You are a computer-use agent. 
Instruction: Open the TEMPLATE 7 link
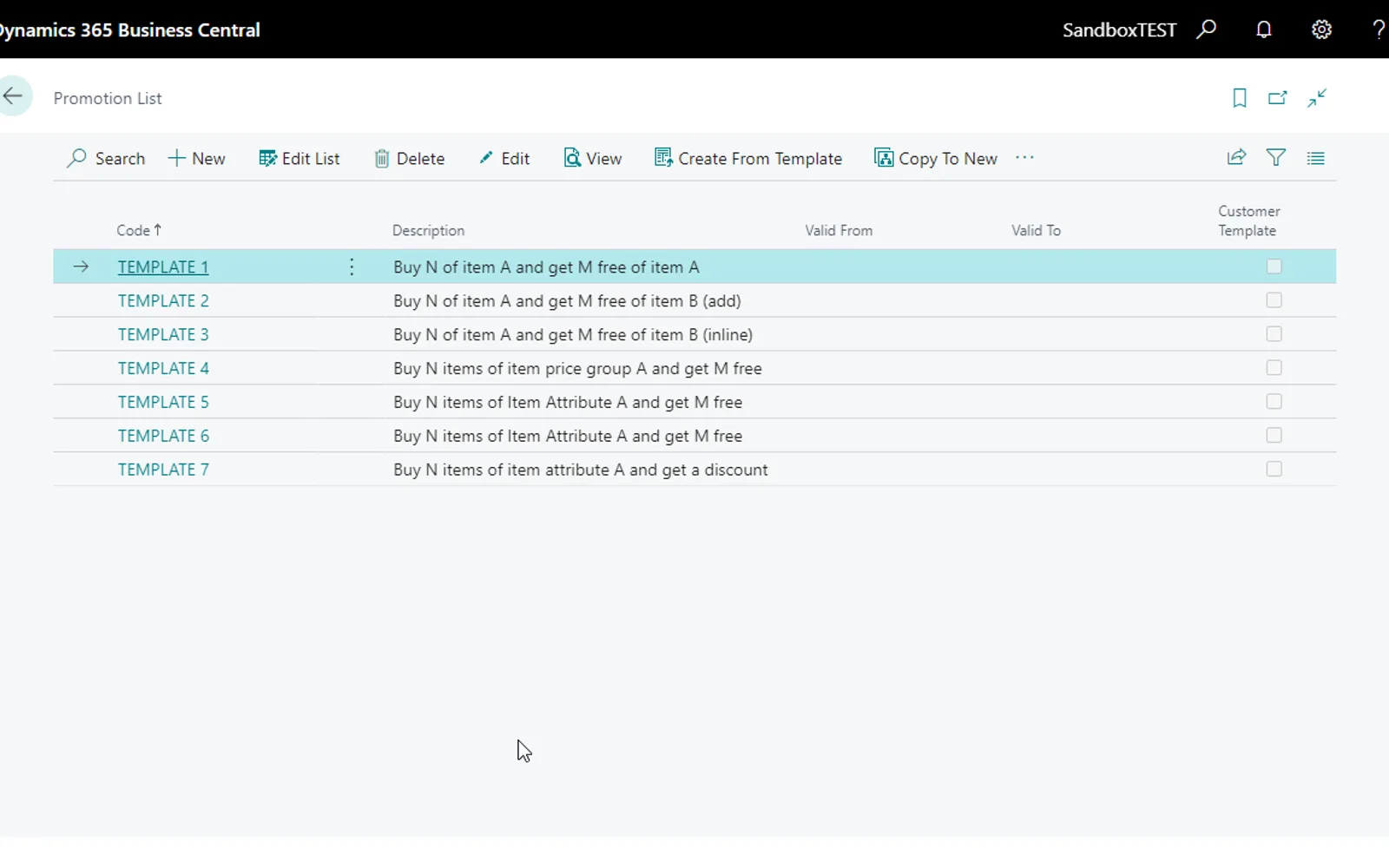point(163,470)
